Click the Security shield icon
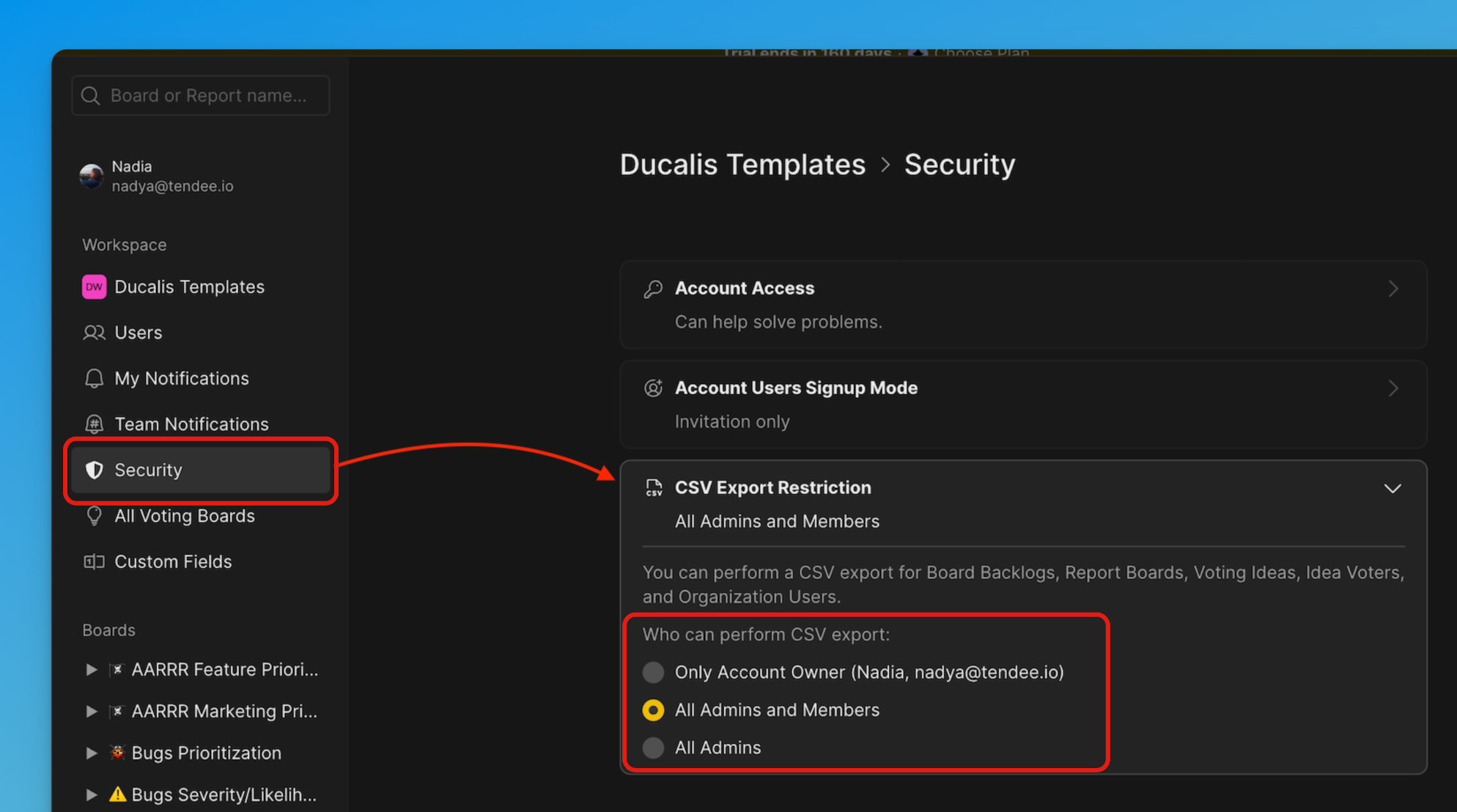Viewport: 1457px width, 812px height. 94,470
